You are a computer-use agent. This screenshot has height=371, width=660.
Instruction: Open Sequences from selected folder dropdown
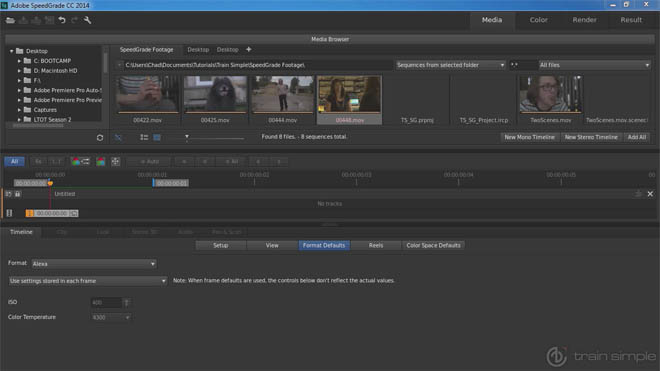click(450, 65)
